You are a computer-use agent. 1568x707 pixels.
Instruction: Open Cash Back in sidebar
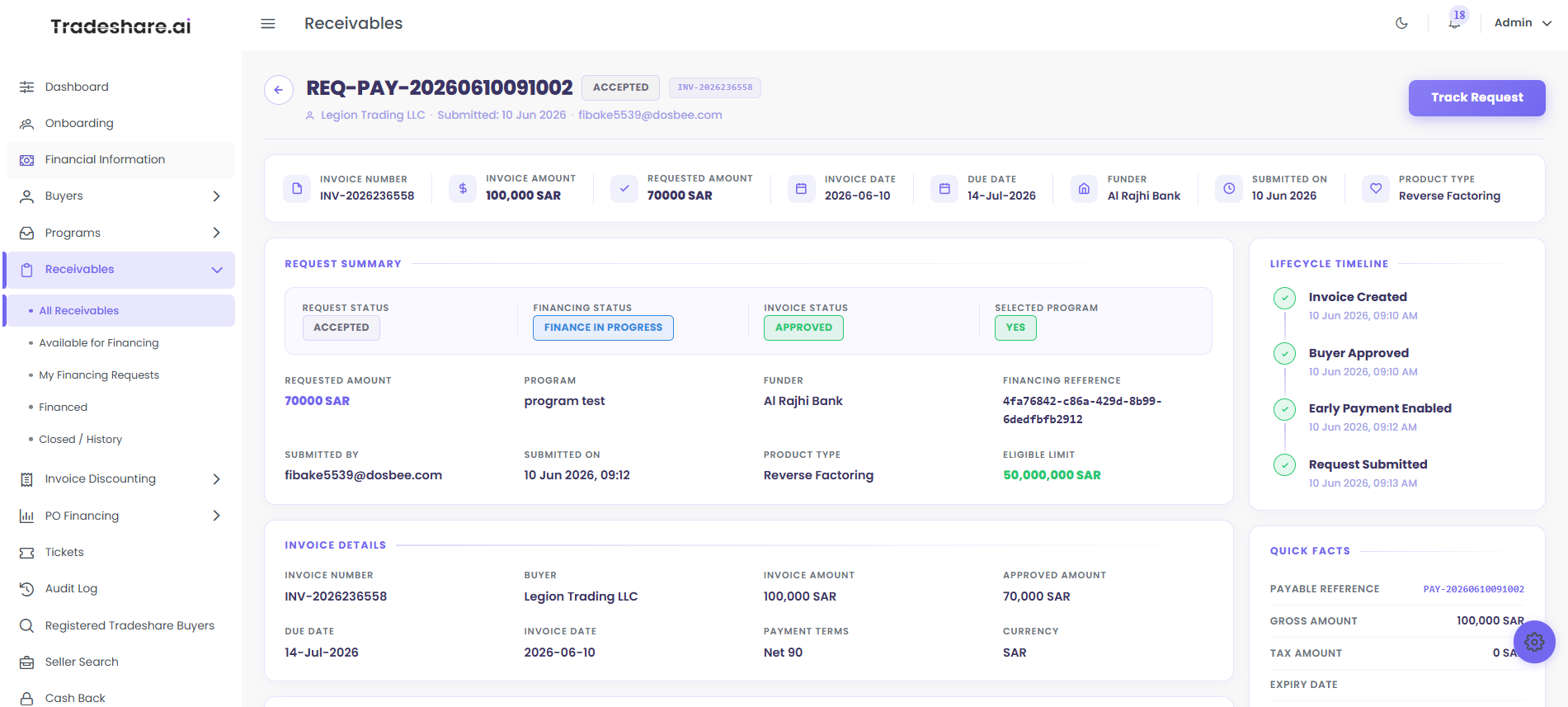(120, 698)
